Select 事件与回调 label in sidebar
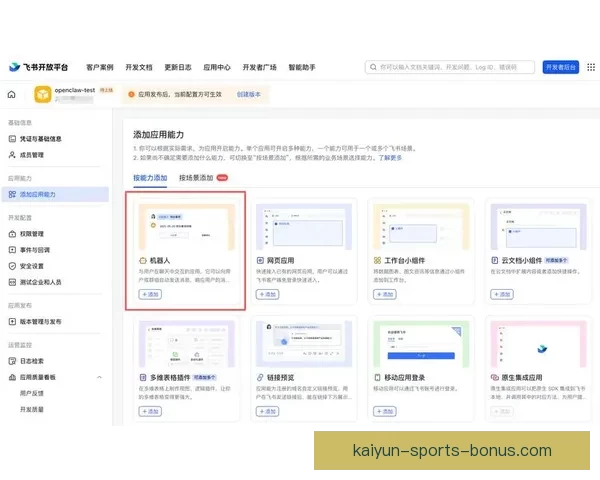Viewport: 600px width, 480px height. click(35, 250)
